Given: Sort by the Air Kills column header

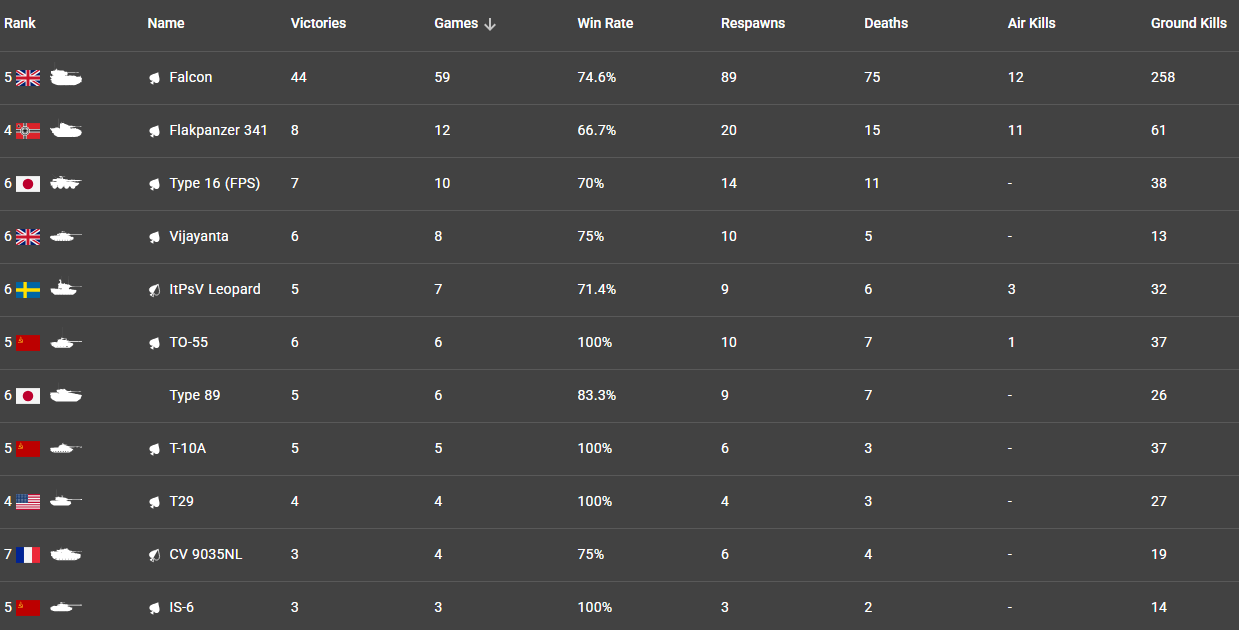Looking at the screenshot, I should (x=1031, y=23).
